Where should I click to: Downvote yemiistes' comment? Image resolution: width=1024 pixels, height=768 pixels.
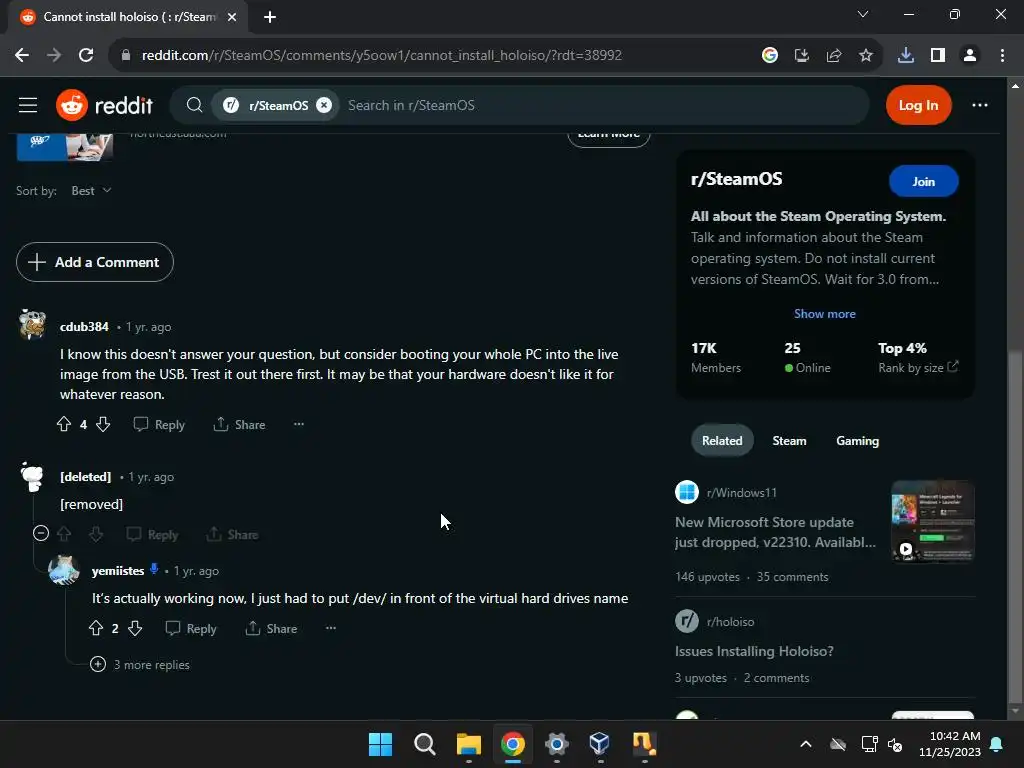tap(135, 628)
